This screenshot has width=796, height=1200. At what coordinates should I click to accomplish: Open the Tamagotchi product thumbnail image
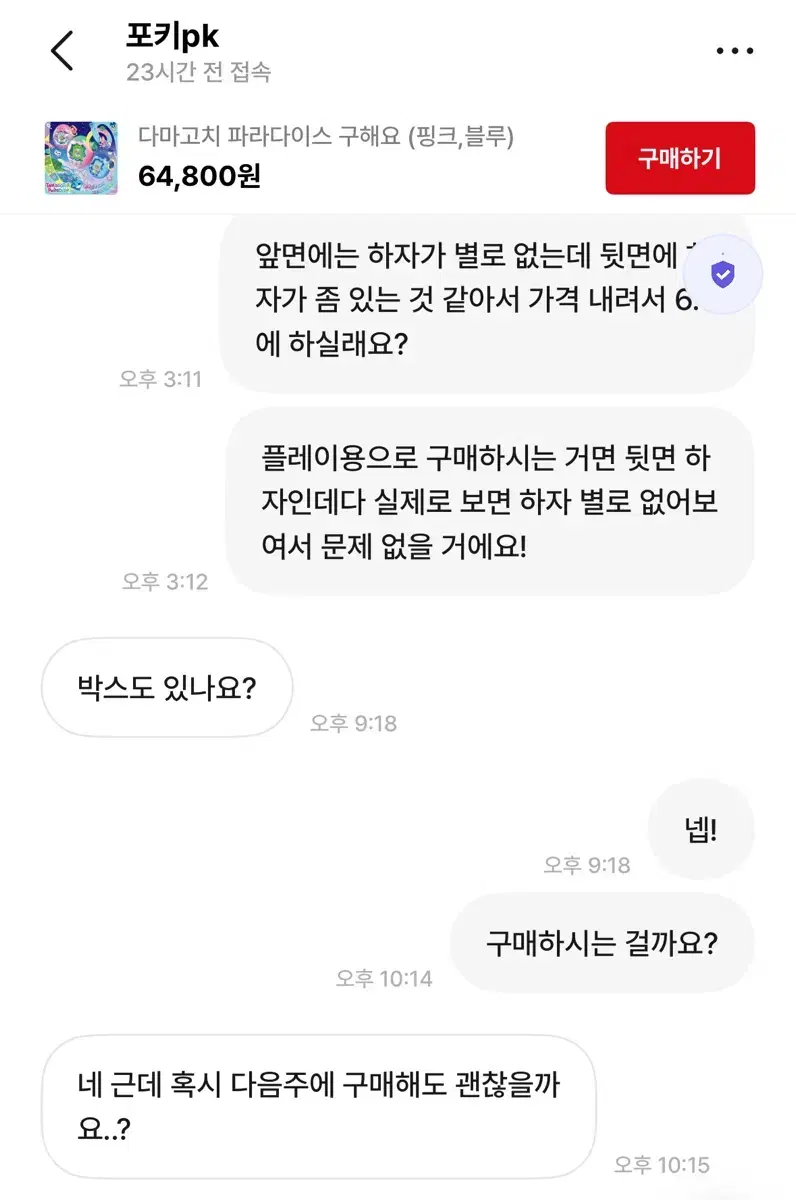coord(81,158)
